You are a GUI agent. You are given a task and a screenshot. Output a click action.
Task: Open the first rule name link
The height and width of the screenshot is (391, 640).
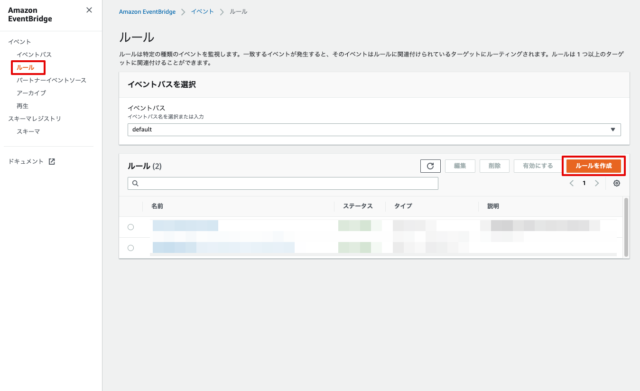pyautogui.click(x=185, y=226)
